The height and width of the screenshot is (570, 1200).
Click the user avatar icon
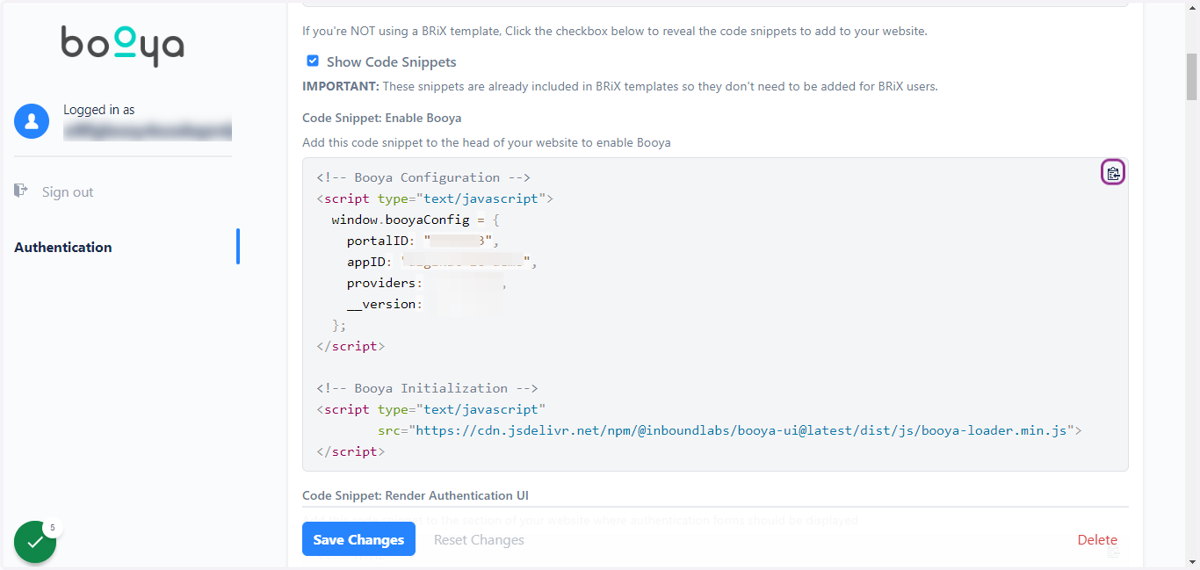(32, 121)
